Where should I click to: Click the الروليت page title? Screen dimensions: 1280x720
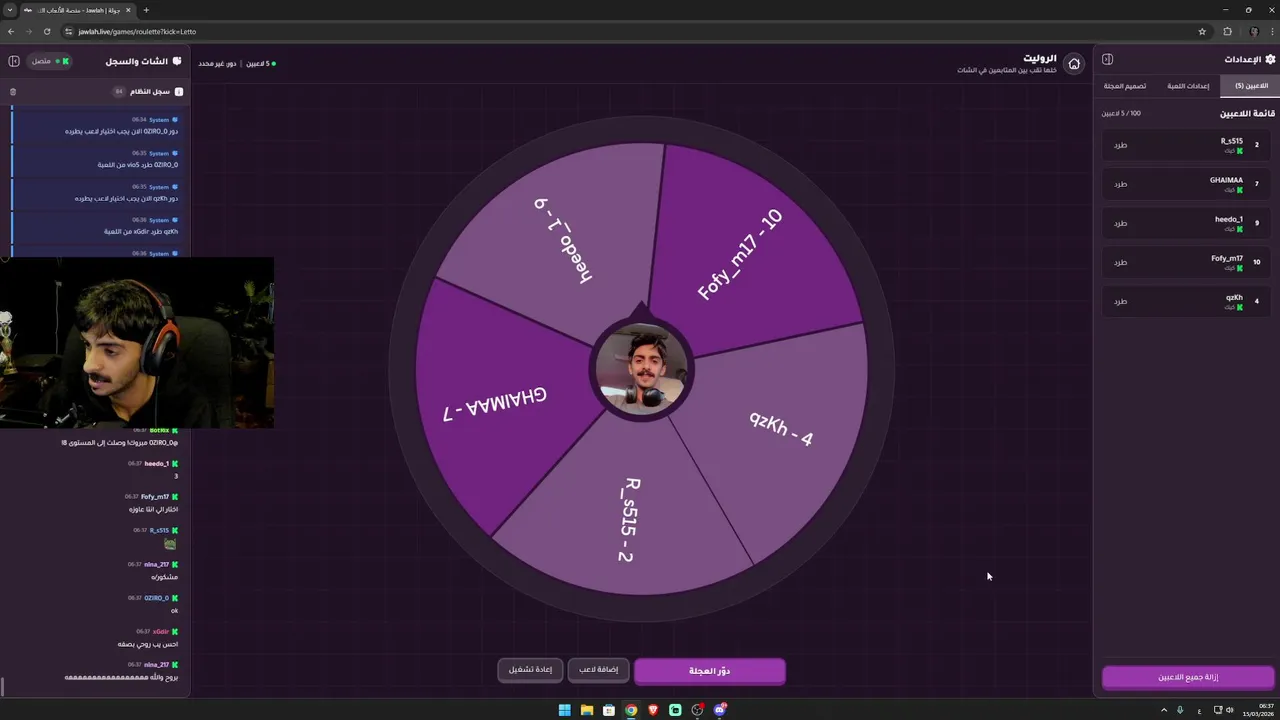pos(1040,58)
